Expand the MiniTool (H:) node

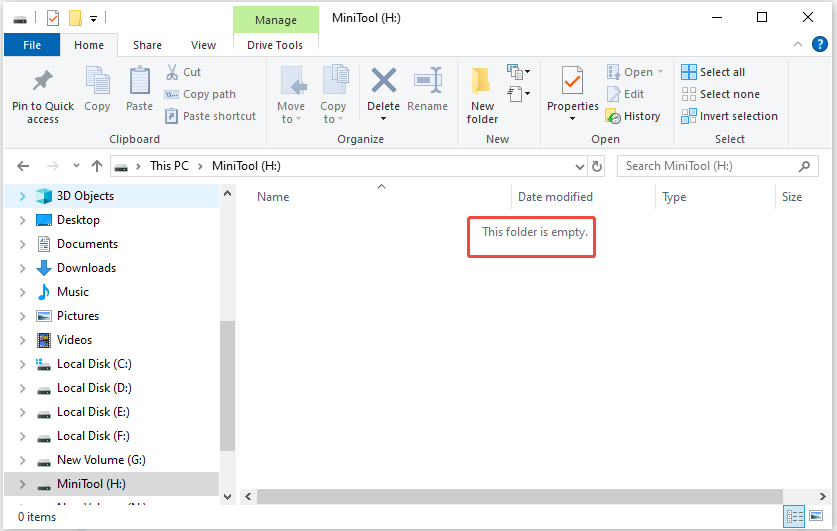click(22, 485)
